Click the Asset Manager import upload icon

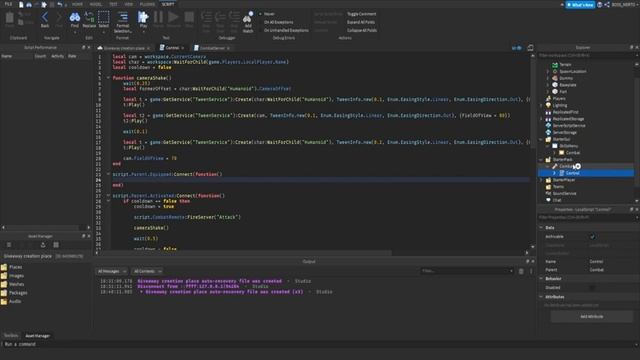click(x=43, y=245)
